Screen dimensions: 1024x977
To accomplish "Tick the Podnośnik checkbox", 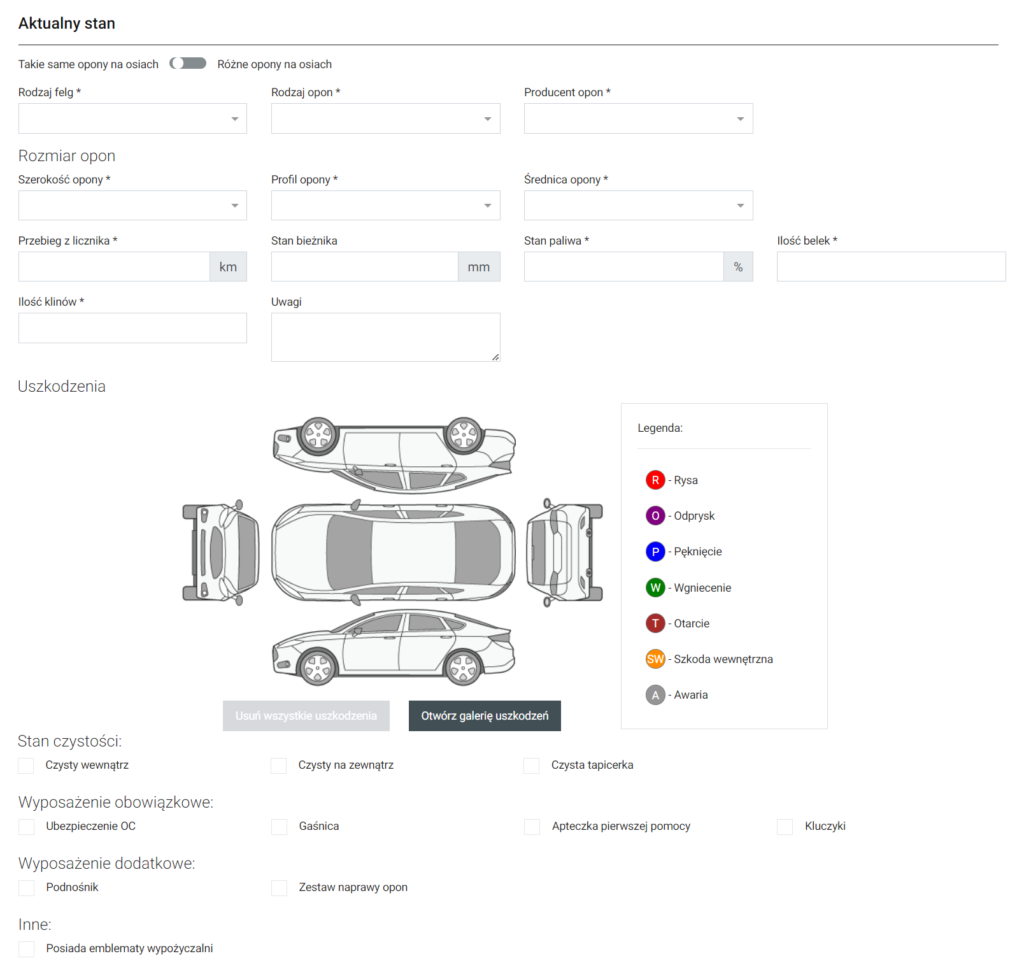I will (x=26, y=888).
